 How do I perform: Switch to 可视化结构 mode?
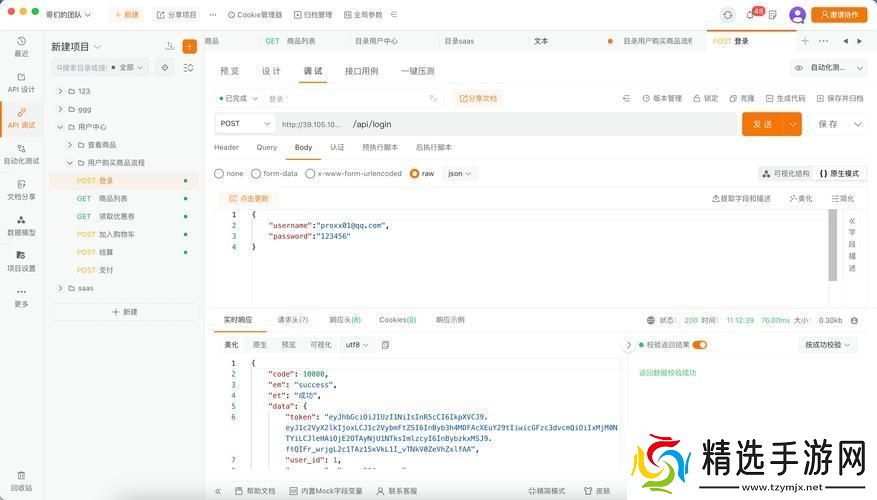point(785,174)
